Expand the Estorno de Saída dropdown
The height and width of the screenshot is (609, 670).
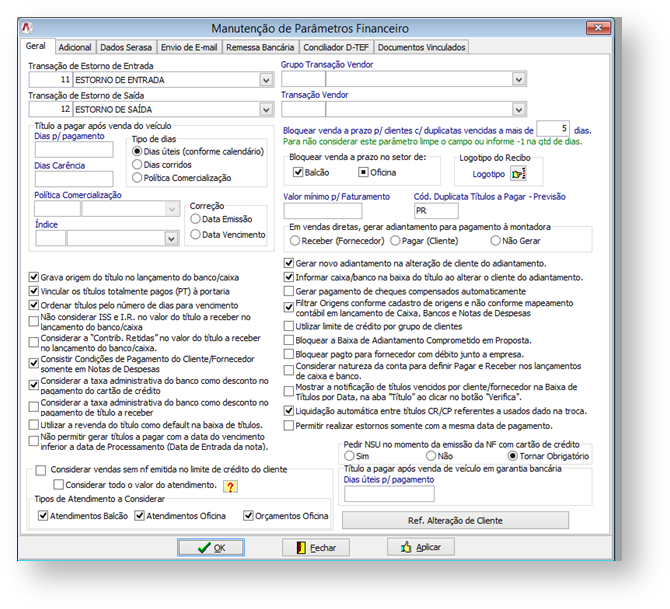[266, 109]
